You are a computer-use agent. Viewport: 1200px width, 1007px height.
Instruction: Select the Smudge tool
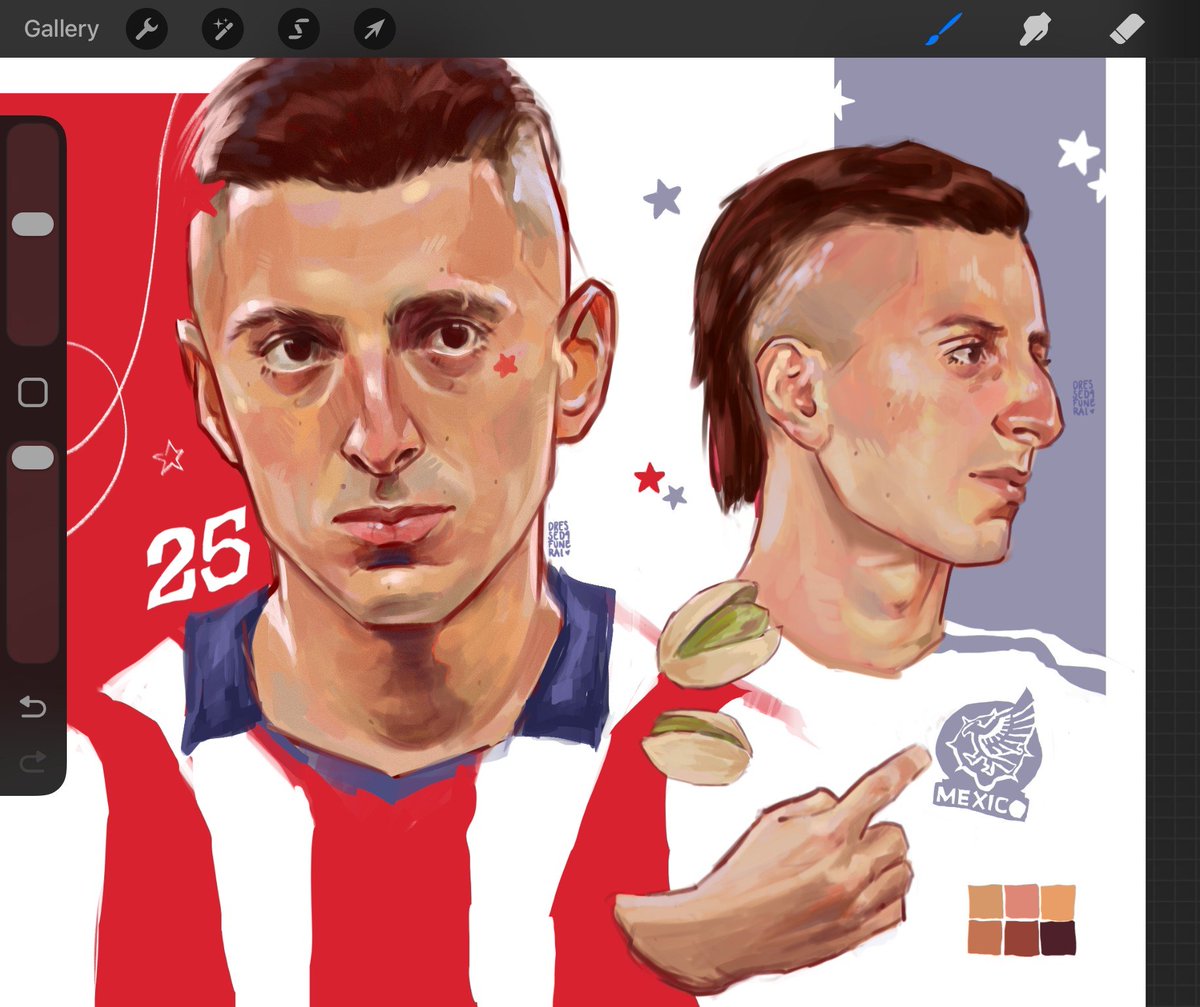pyautogui.click(x=1035, y=30)
